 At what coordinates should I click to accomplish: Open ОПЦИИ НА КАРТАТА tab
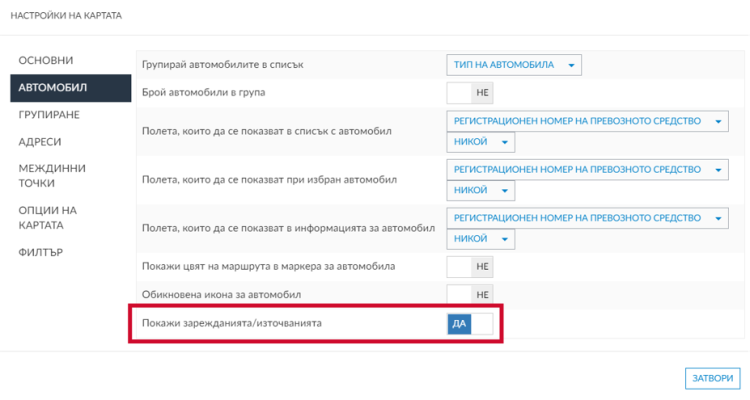tap(48, 218)
